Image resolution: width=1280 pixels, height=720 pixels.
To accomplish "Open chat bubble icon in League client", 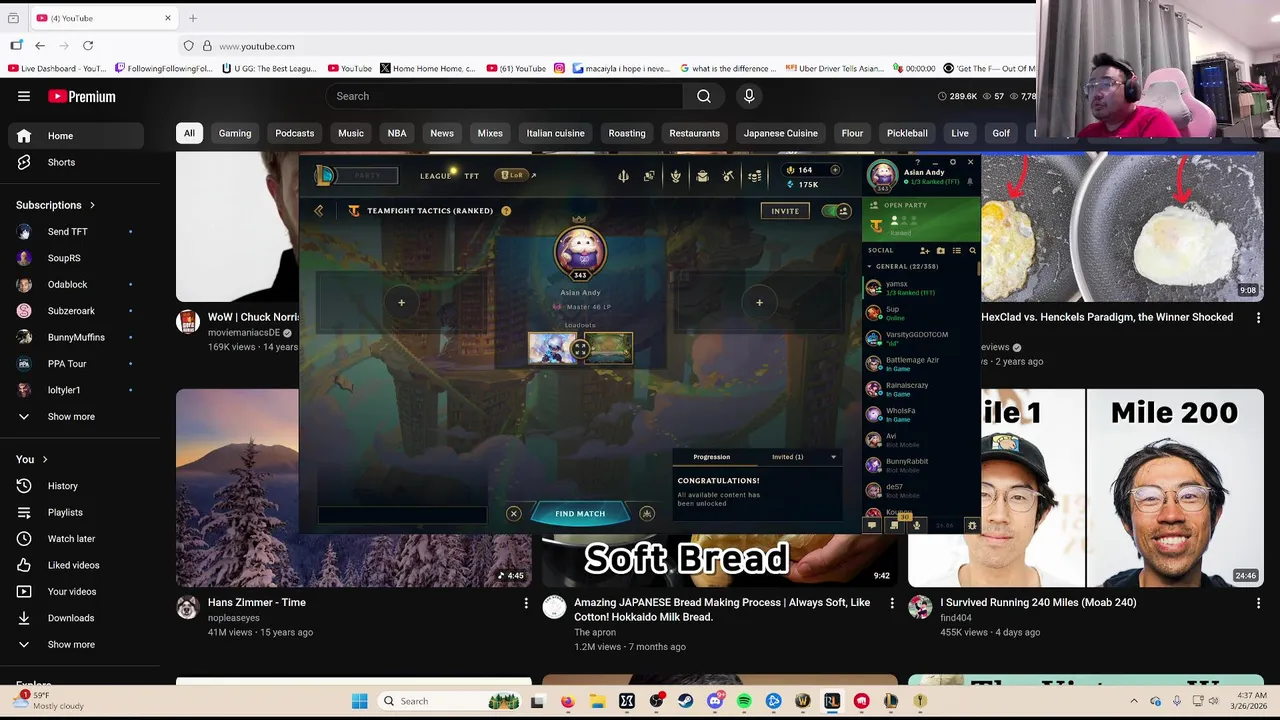I will 872,525.
